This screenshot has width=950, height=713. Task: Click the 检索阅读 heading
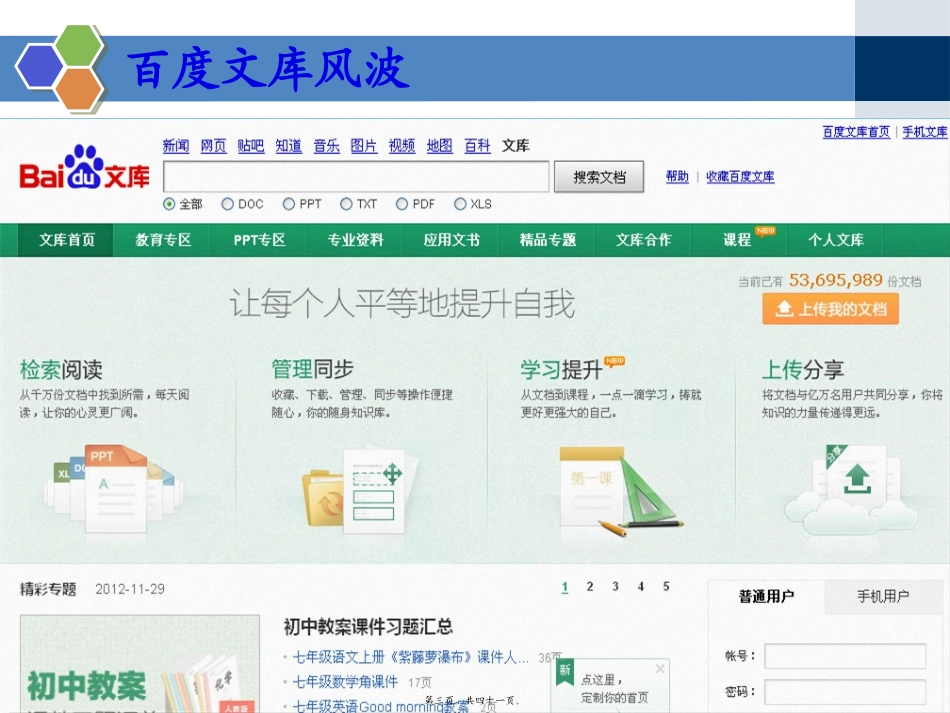click(61, 369)
